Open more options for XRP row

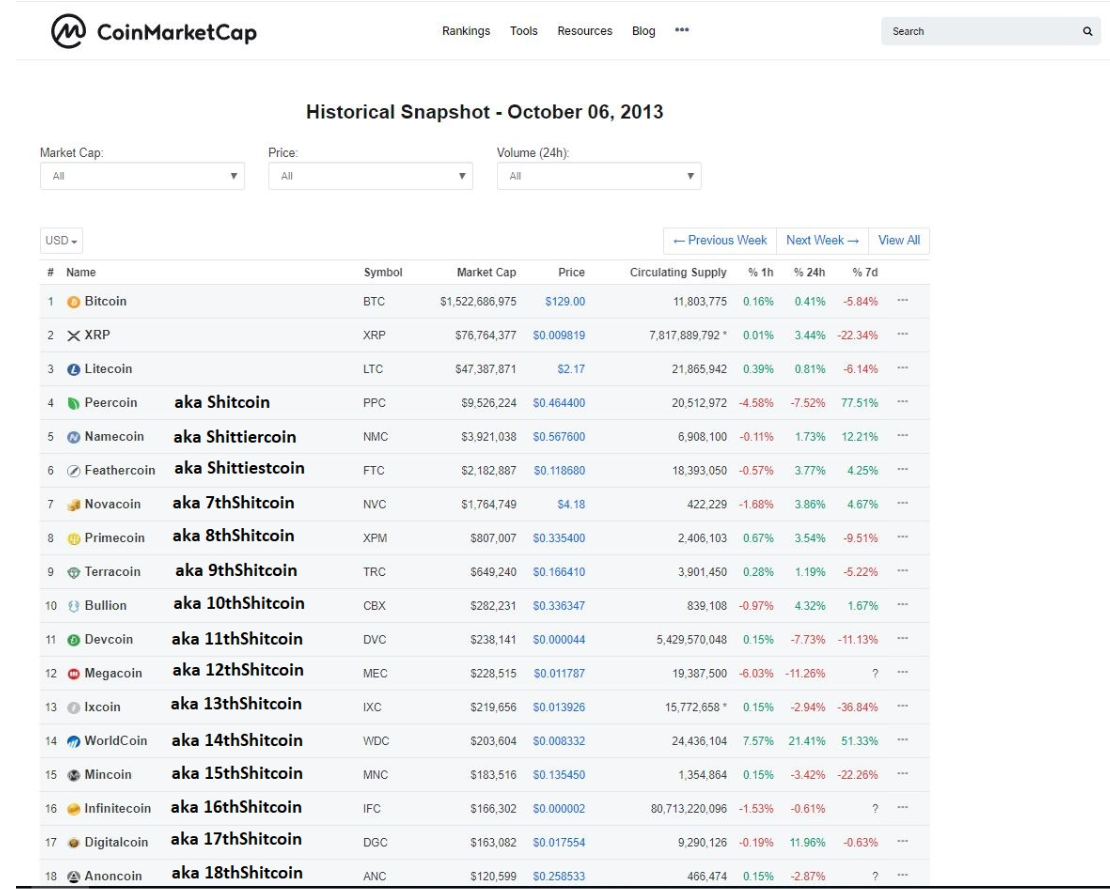coord(903,334)
